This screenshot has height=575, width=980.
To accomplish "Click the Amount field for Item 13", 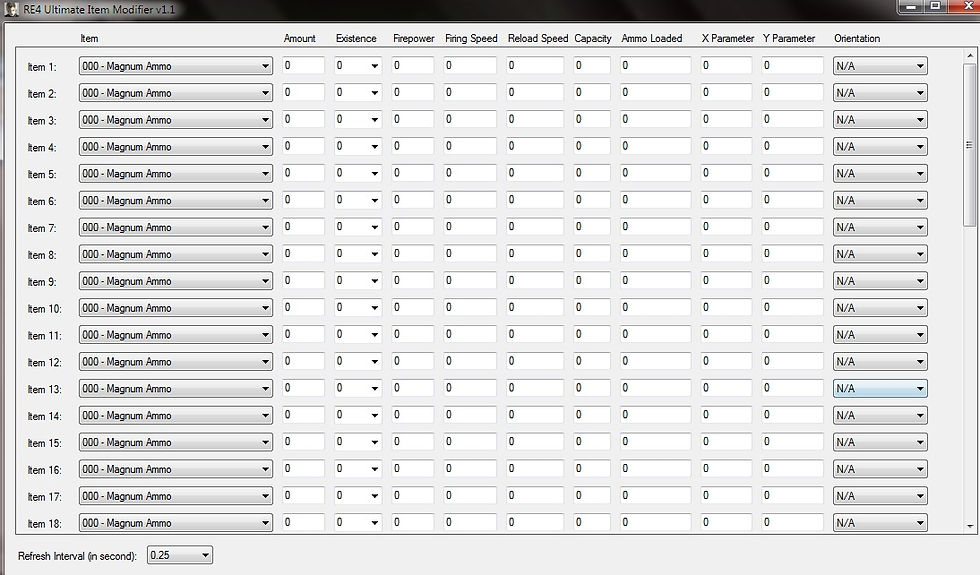I will click(x=303, y=388).
